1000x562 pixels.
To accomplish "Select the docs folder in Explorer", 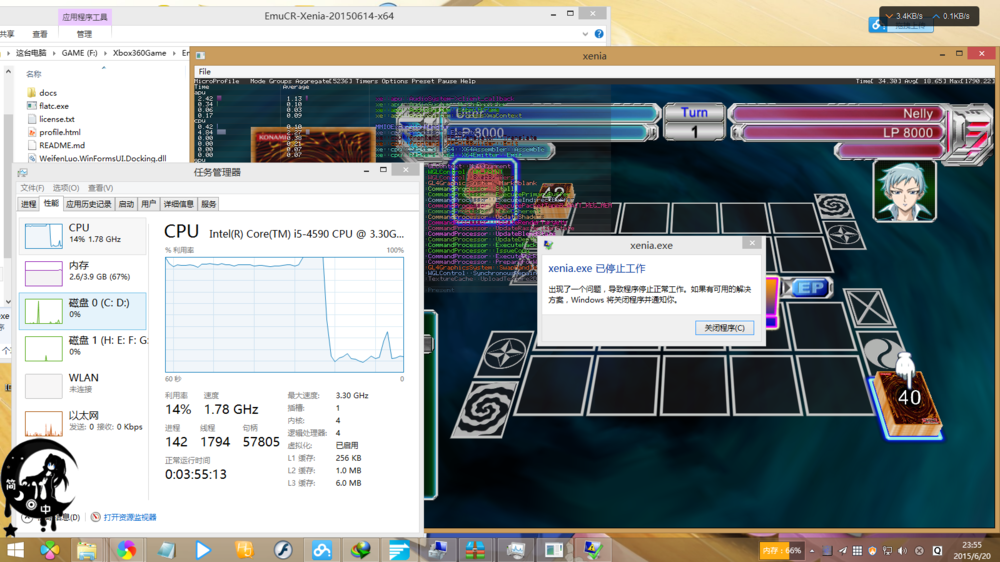I will pos(41,93).
